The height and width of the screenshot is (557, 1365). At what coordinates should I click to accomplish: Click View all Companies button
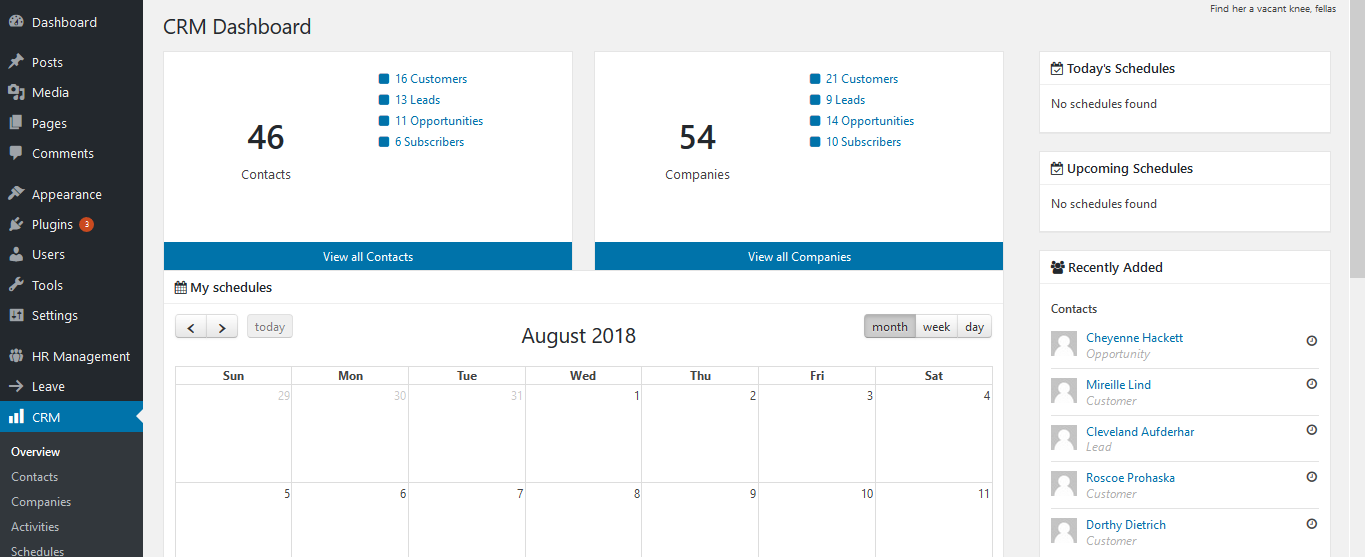pos(799,256)
